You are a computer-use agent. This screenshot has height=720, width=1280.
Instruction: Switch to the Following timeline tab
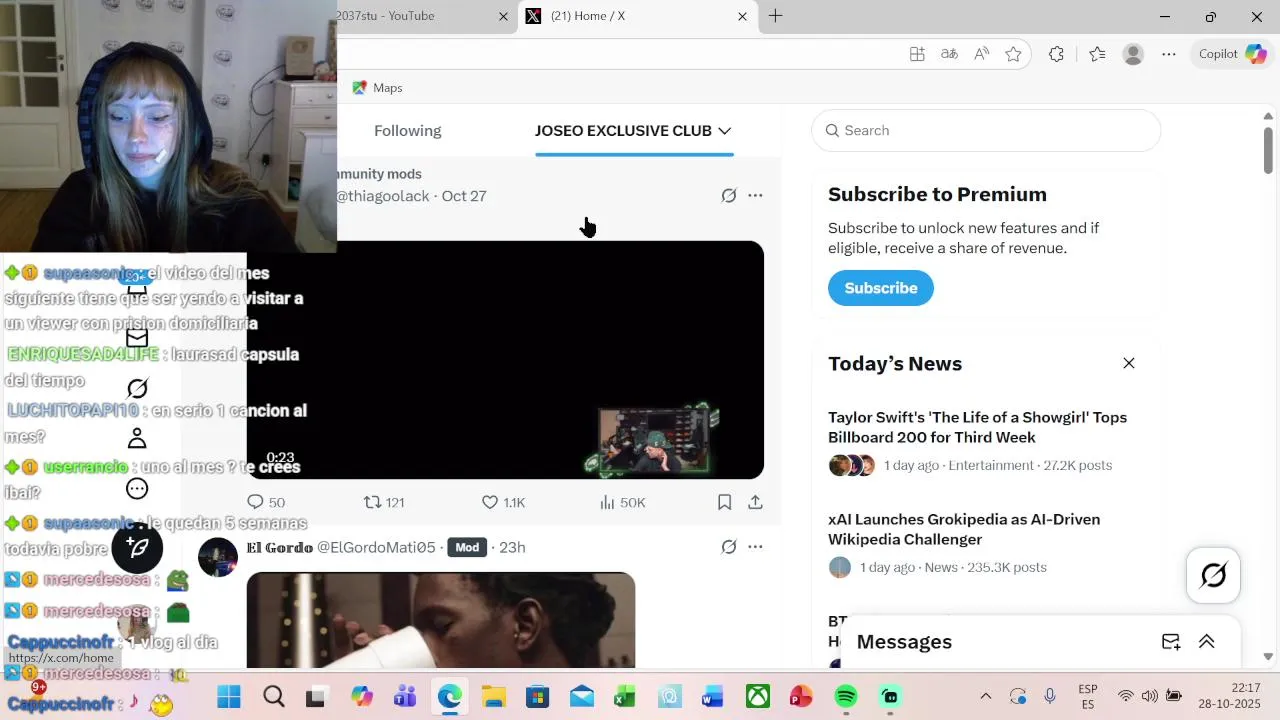[407, 131]
